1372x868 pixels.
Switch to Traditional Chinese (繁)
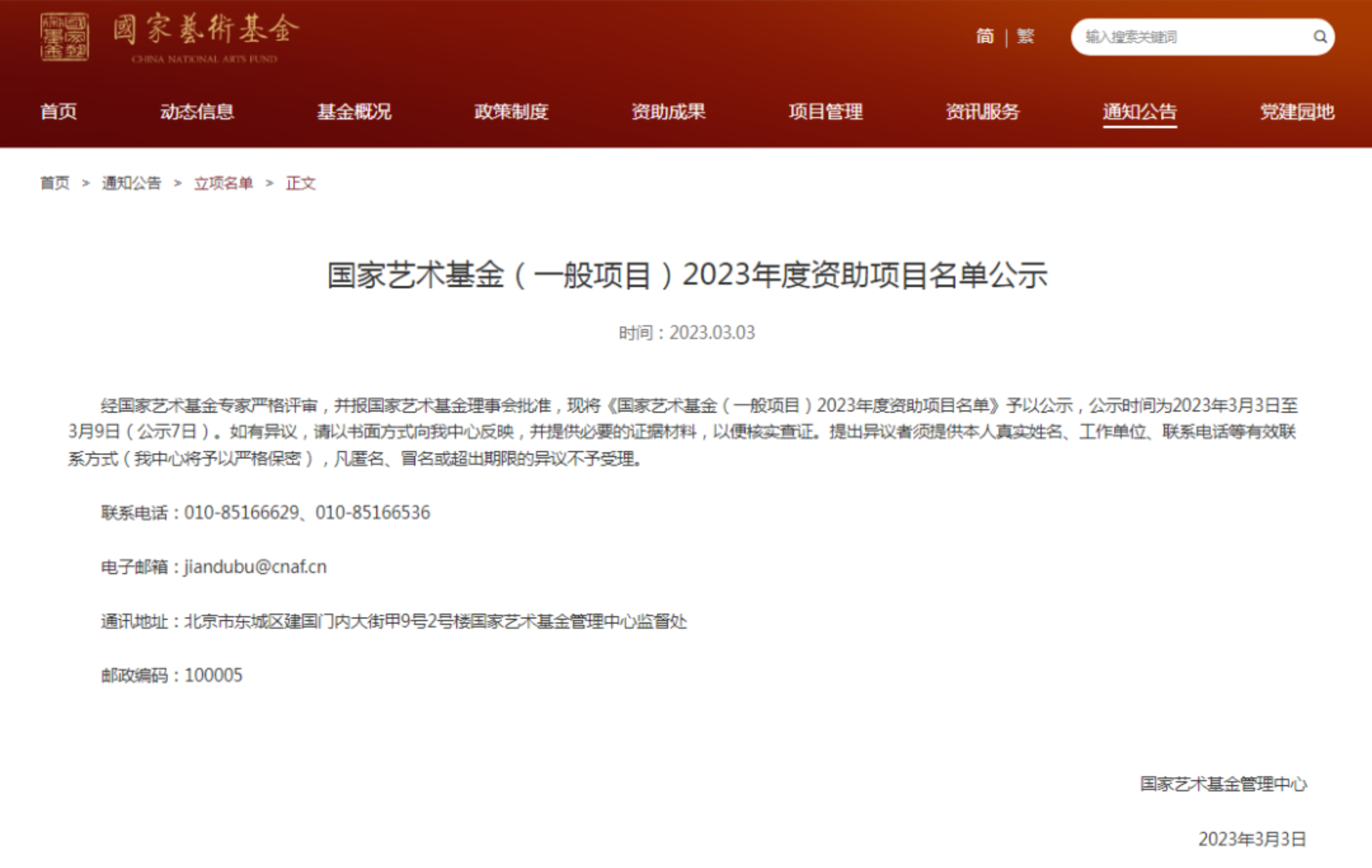click(1026, 36)
